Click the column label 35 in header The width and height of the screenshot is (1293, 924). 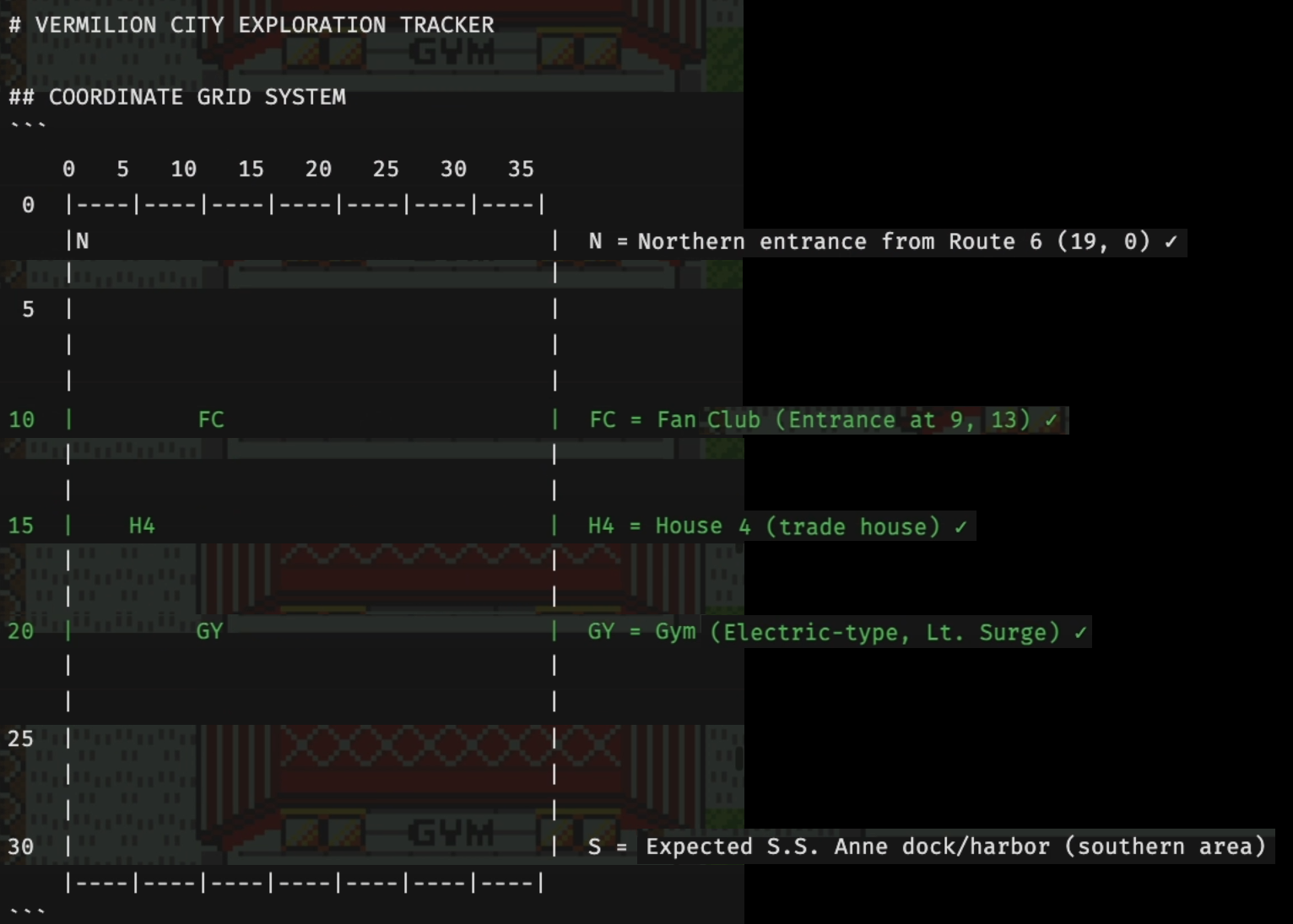[x=521, y=169]
